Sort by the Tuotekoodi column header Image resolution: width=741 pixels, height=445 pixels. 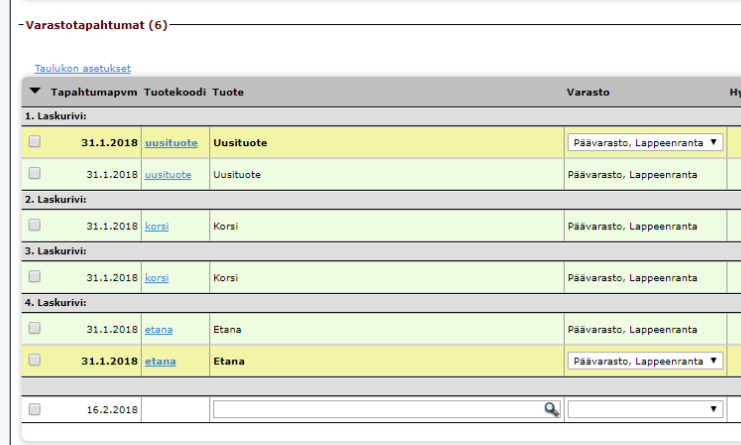[x=175, y=92]
